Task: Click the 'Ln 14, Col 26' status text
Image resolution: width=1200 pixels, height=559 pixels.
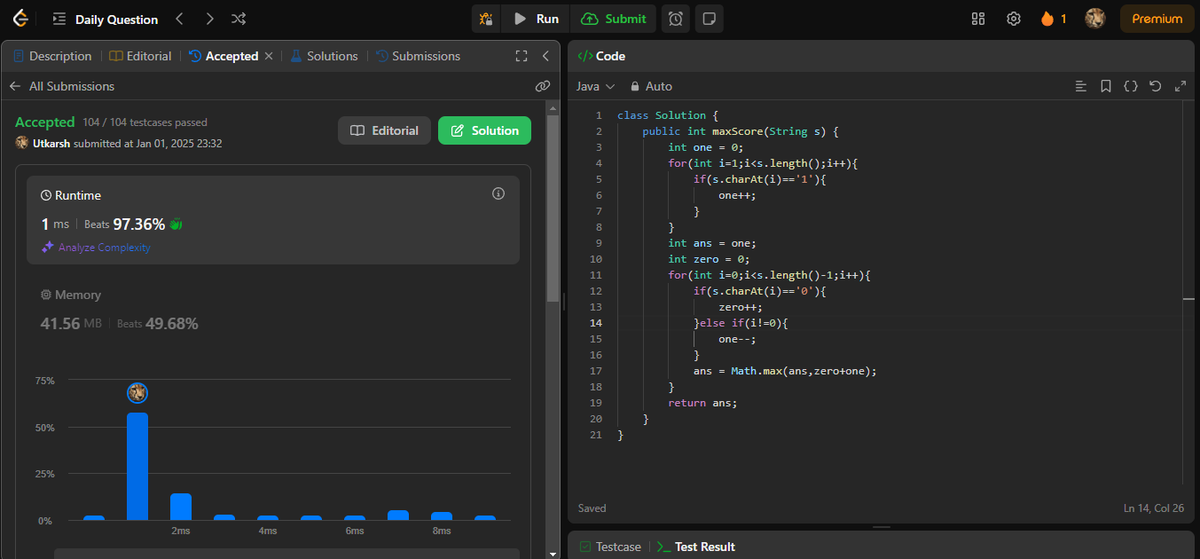Action: coord(1156,508)
